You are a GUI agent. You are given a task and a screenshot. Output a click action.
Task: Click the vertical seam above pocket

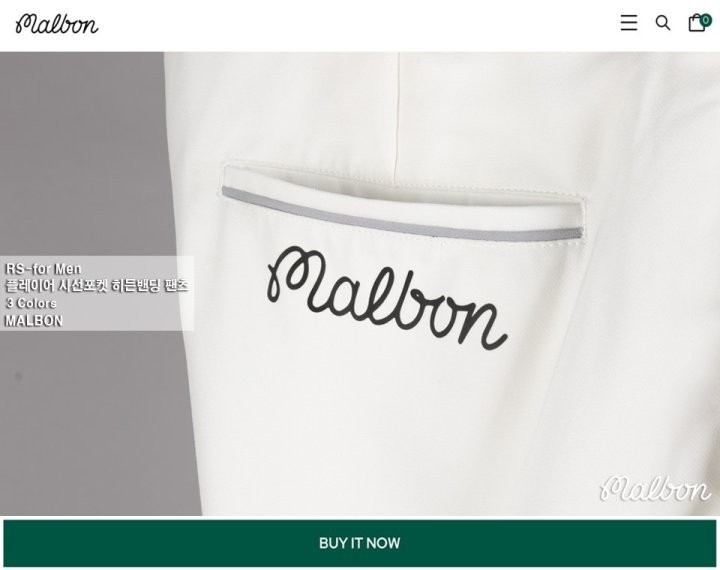coord(397,117)
